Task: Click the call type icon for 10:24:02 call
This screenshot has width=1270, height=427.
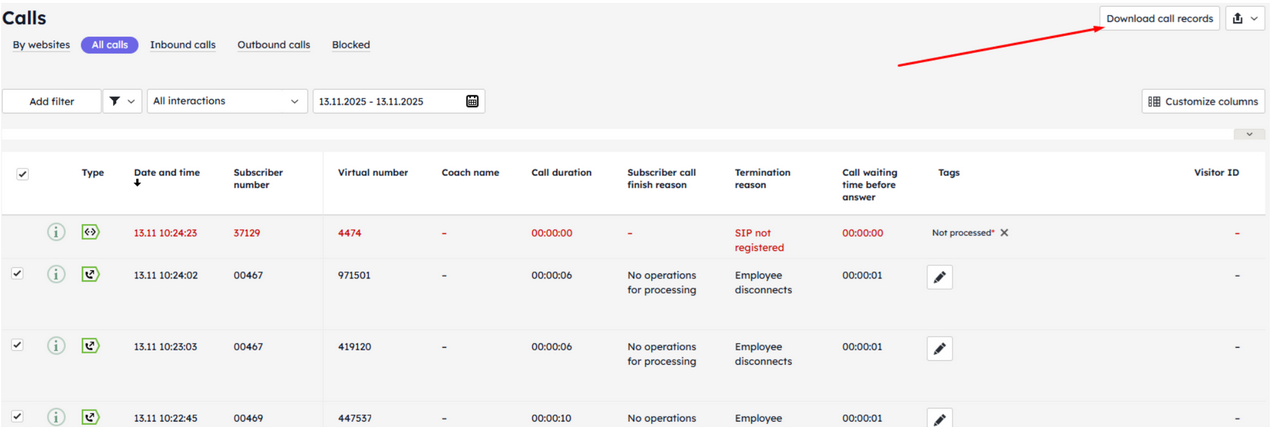Action: point(91,274)
